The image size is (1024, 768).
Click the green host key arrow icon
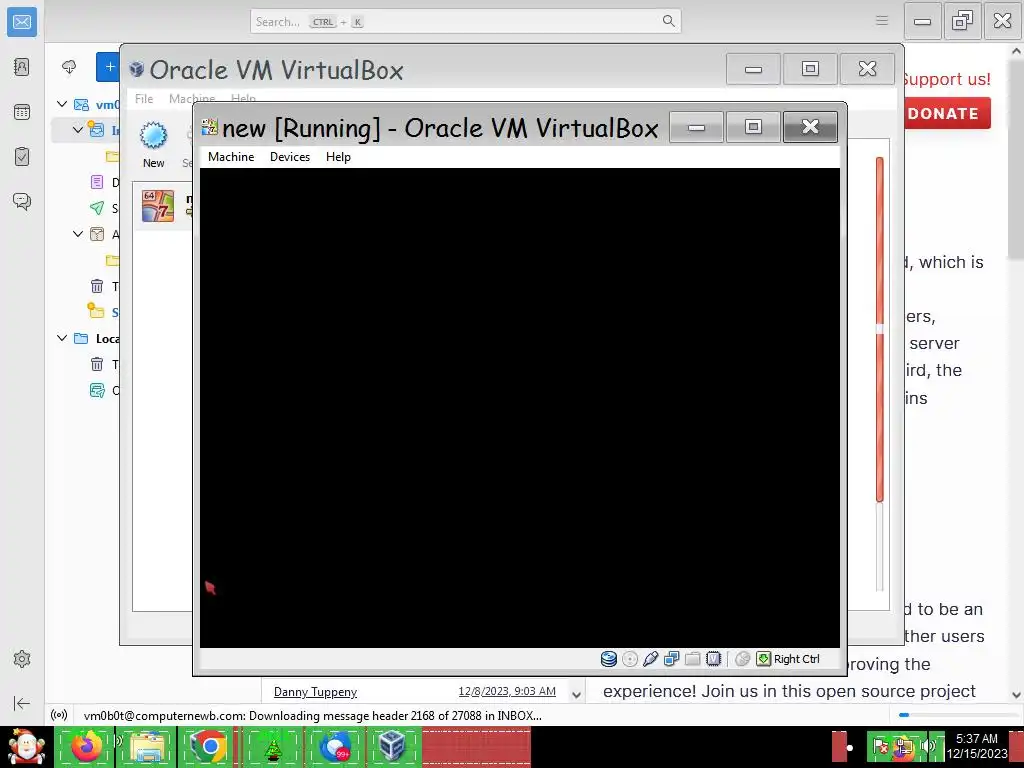coord(763,659)
